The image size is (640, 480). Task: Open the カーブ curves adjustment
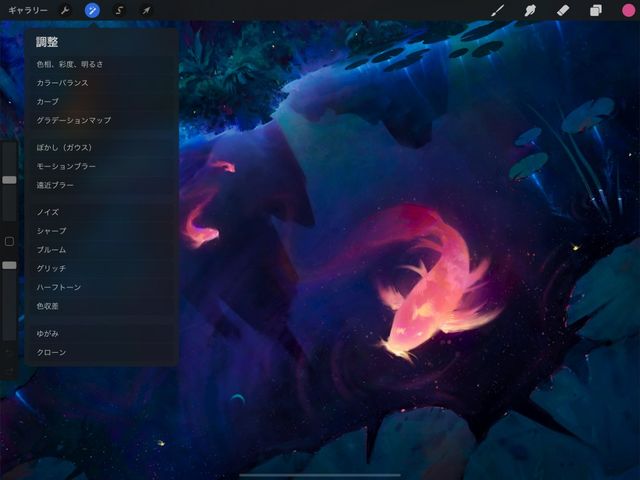point(102,102)
